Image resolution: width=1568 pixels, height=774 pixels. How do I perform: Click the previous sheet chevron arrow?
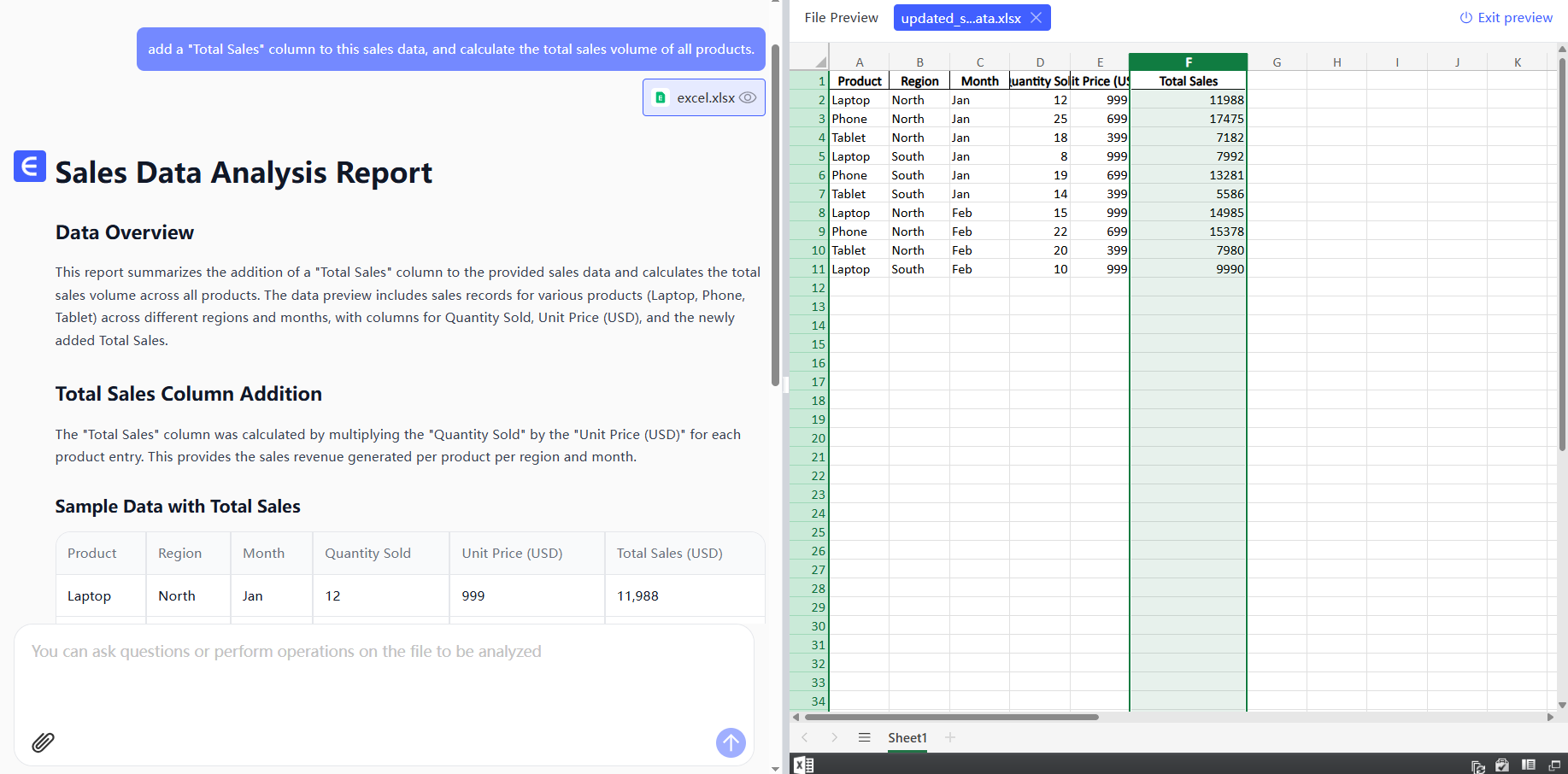pos(804,737)
